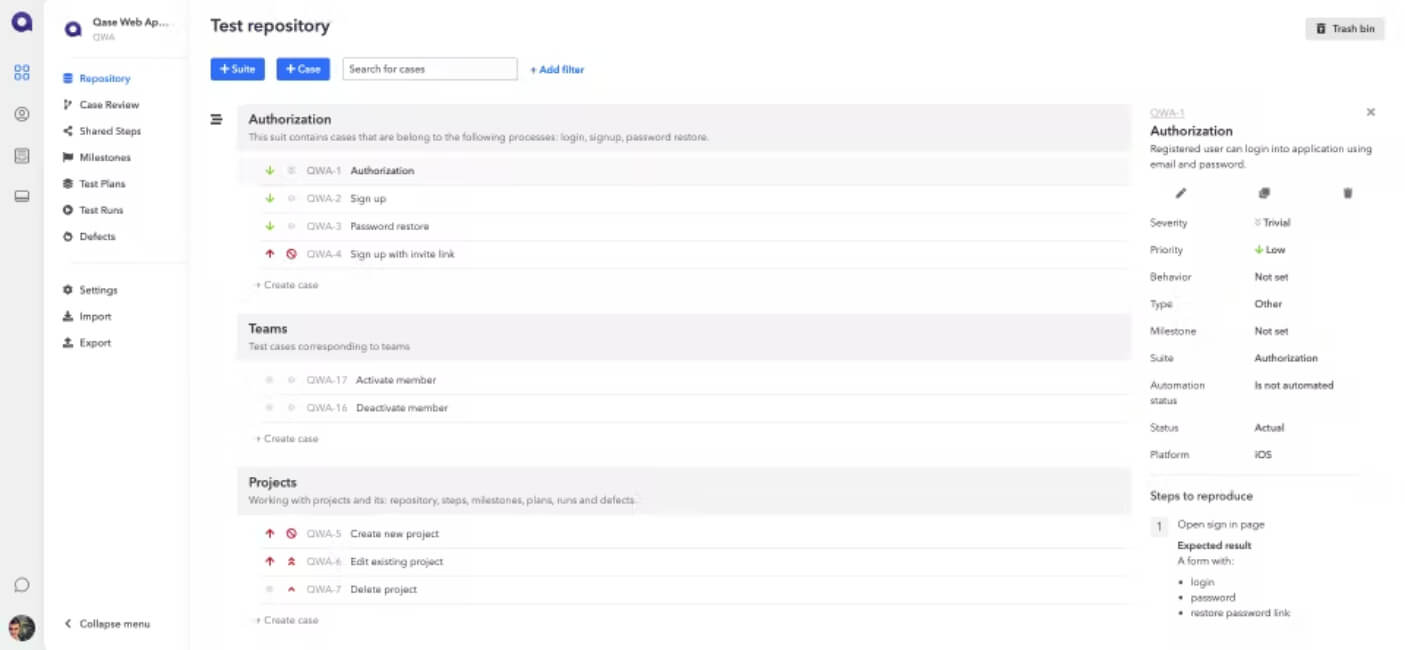The height and width of the screenshot is (650, 1405).
Task: Select the Authorization suite header
Action: click(x=684, y=127)
